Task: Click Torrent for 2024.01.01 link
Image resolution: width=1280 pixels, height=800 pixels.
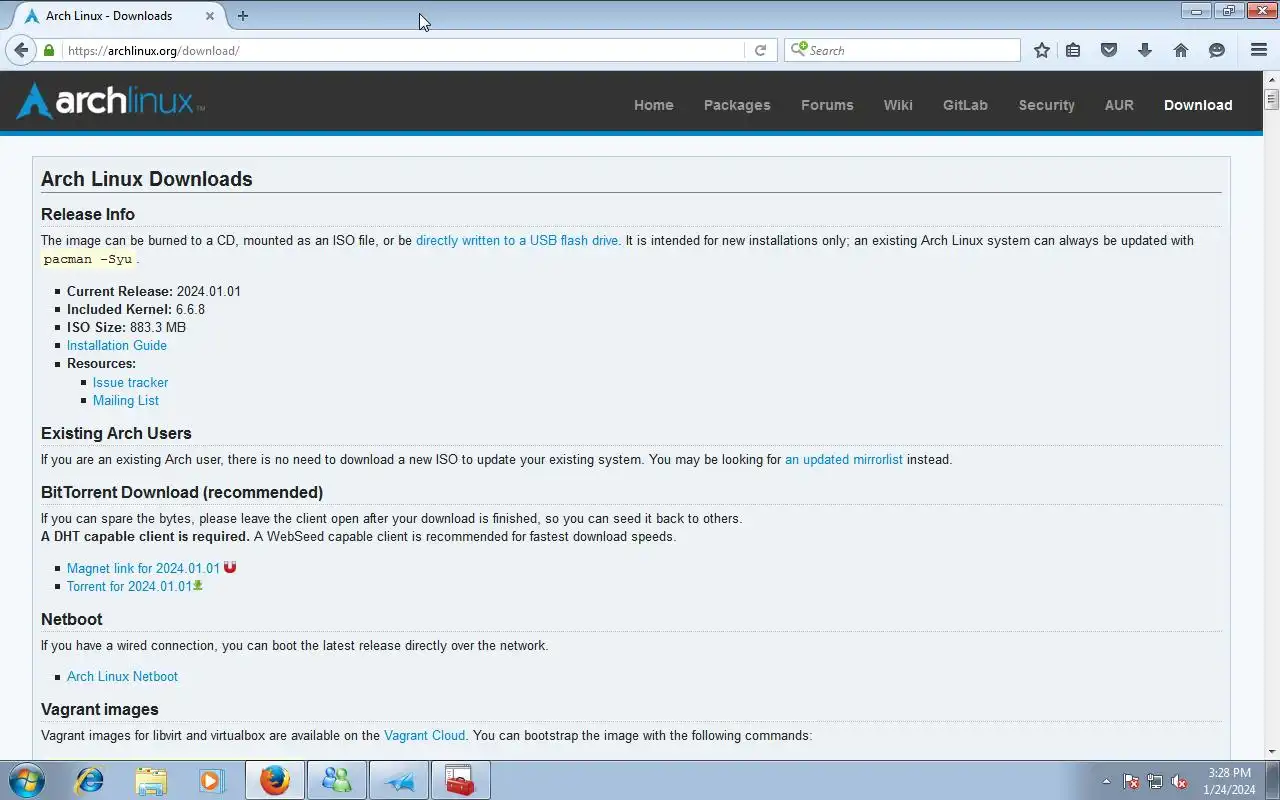Action: pos(129,586)
